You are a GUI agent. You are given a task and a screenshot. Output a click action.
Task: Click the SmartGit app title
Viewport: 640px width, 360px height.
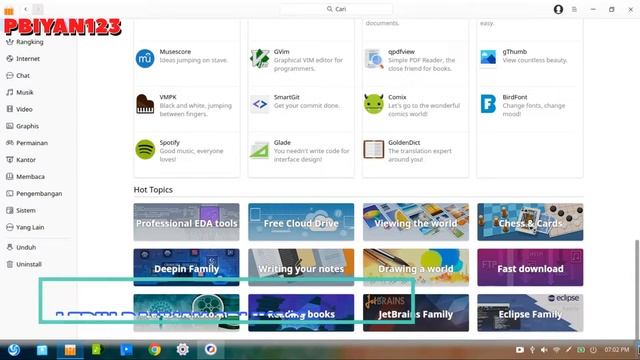[x=287, y=97]
